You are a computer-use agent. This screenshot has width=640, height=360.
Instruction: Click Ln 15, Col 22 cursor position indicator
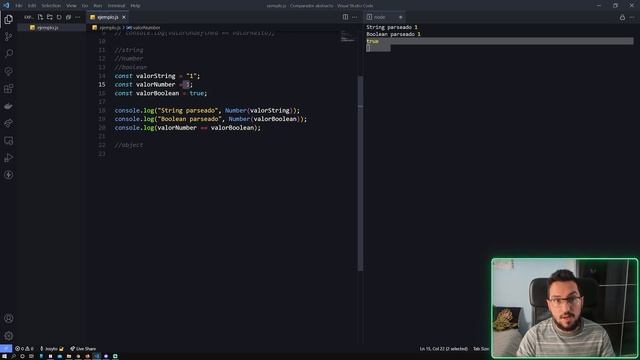coord(444,349)
